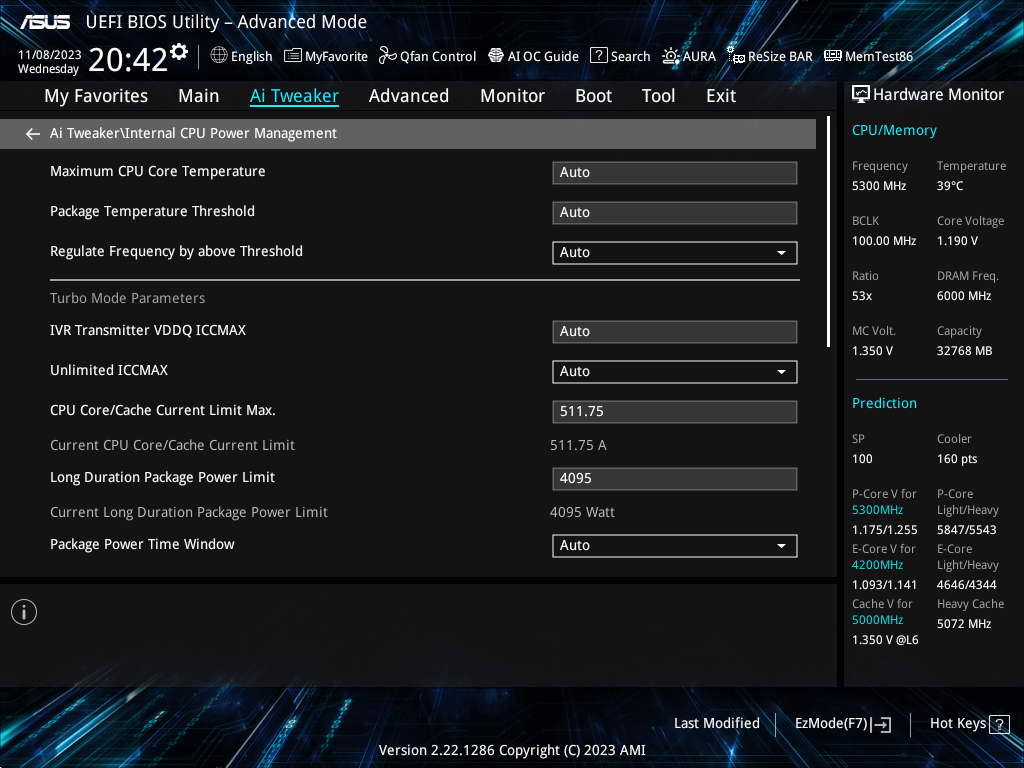Click the CPU/Memory section heading
The width and height of the screenshot is (1024, 768).
pyautogui.click(x=894, y=131)
